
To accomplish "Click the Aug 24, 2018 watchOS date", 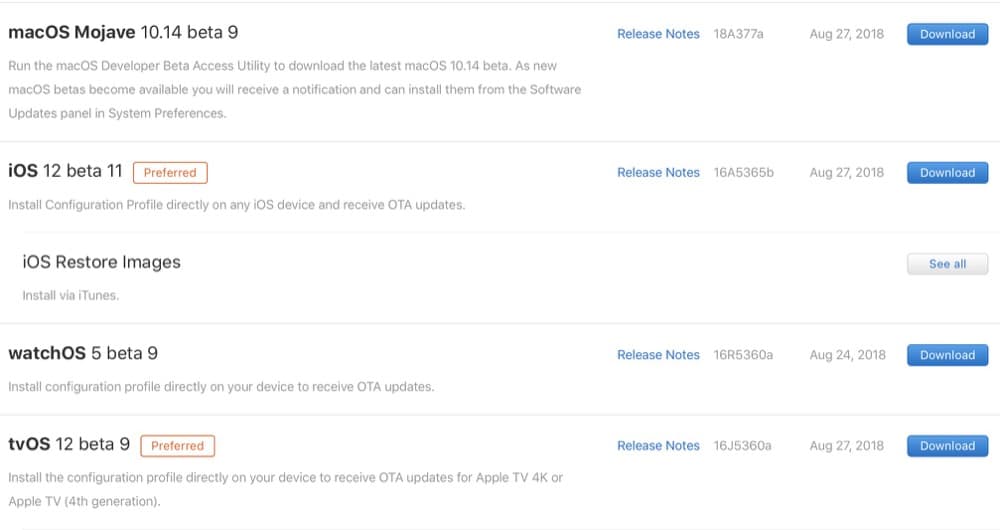I will (848, 355).
